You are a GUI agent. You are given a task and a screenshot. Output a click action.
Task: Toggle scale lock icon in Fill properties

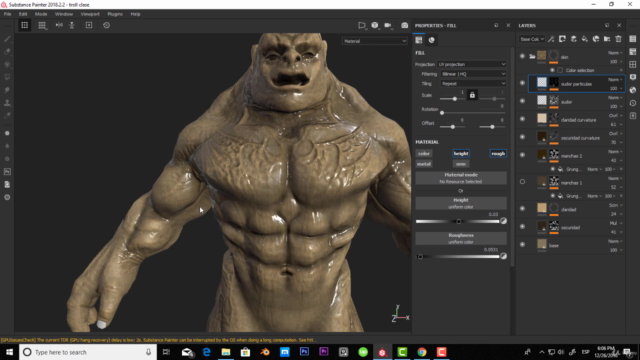tap(472, 95)
